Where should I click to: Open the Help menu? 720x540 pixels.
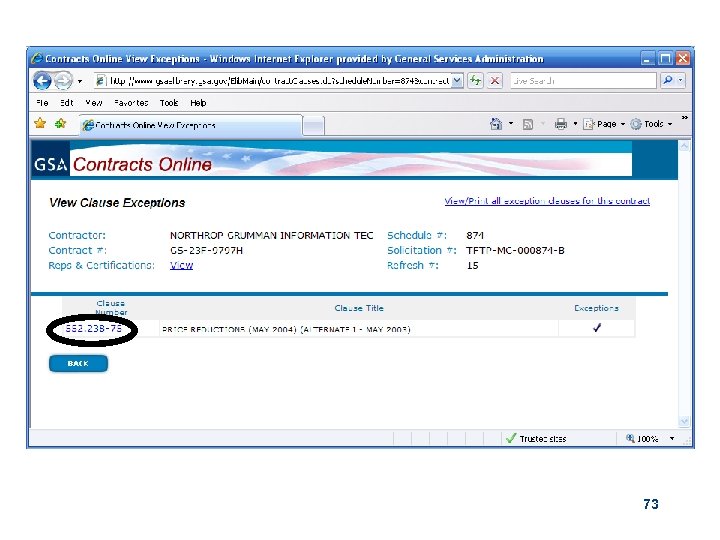(198, 103)
